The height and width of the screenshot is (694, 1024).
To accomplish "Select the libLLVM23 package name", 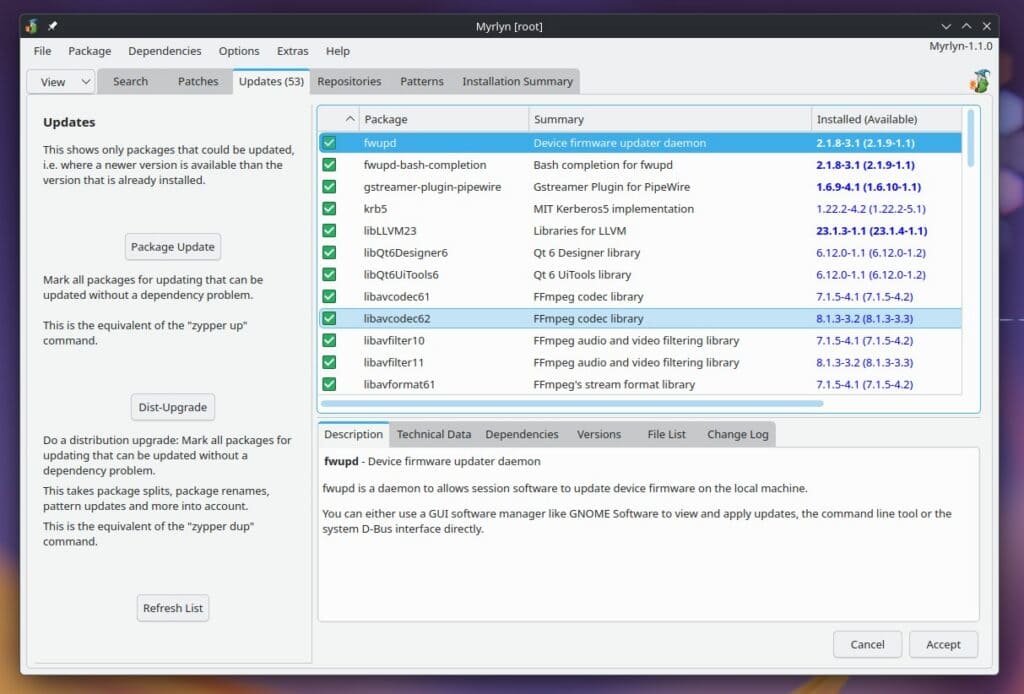I will tap(390, 231).
